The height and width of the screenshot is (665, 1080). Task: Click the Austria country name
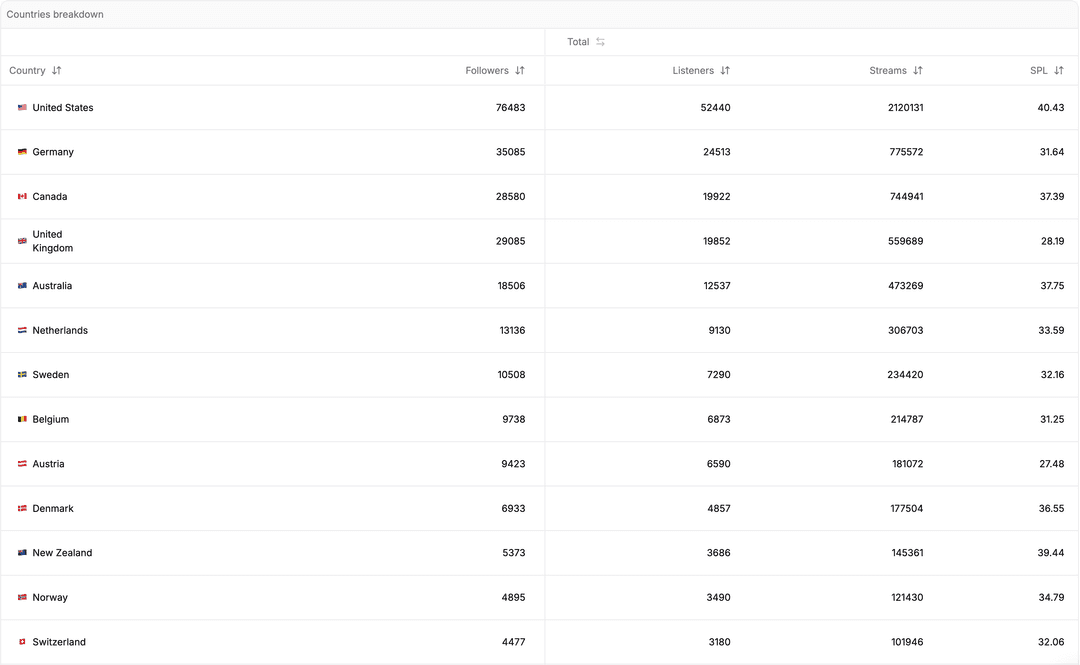click(49, 463)
